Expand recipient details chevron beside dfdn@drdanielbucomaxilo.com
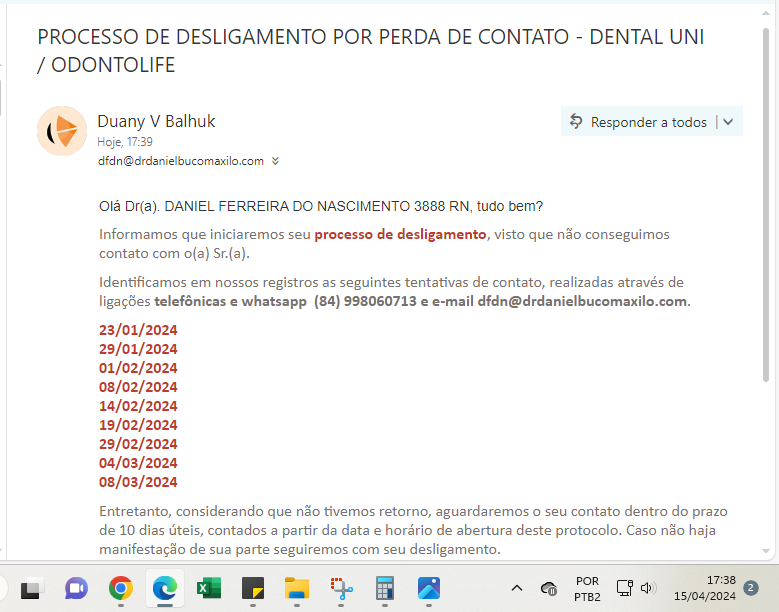The width and height of the screenshot is (779, 612). [275, 161]
